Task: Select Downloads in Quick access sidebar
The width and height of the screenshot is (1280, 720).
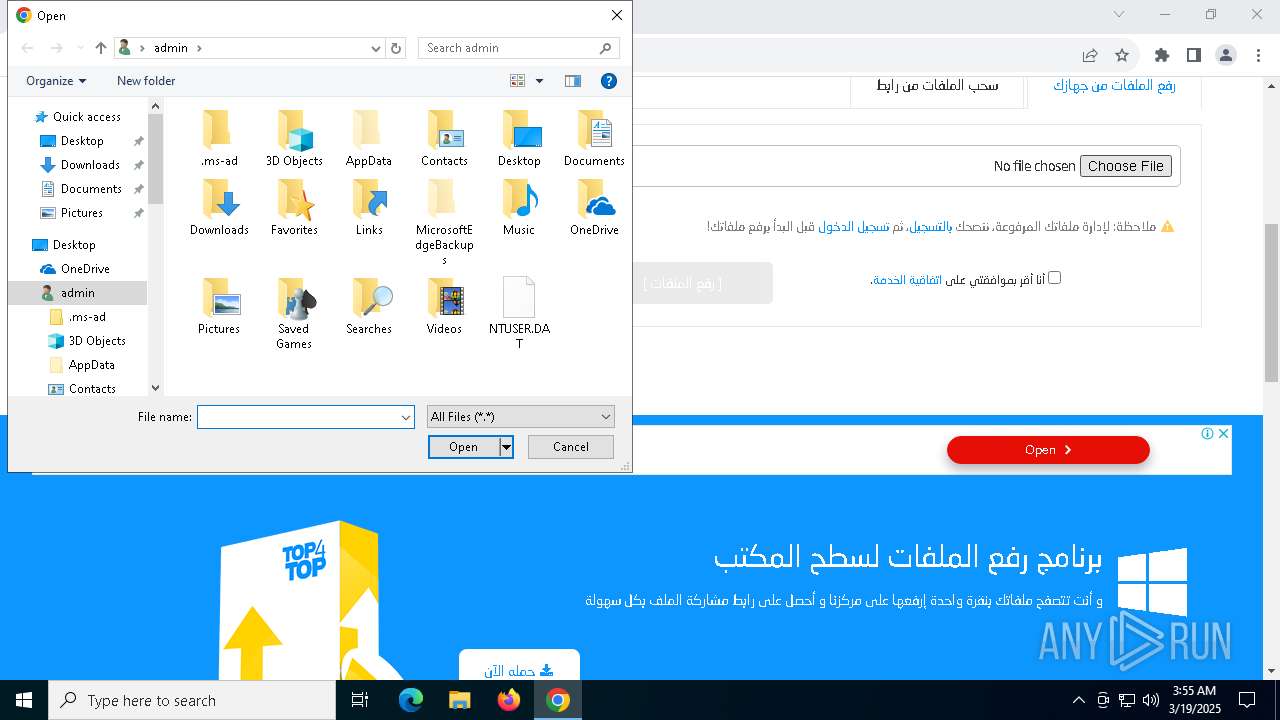Action: (90, 165)
